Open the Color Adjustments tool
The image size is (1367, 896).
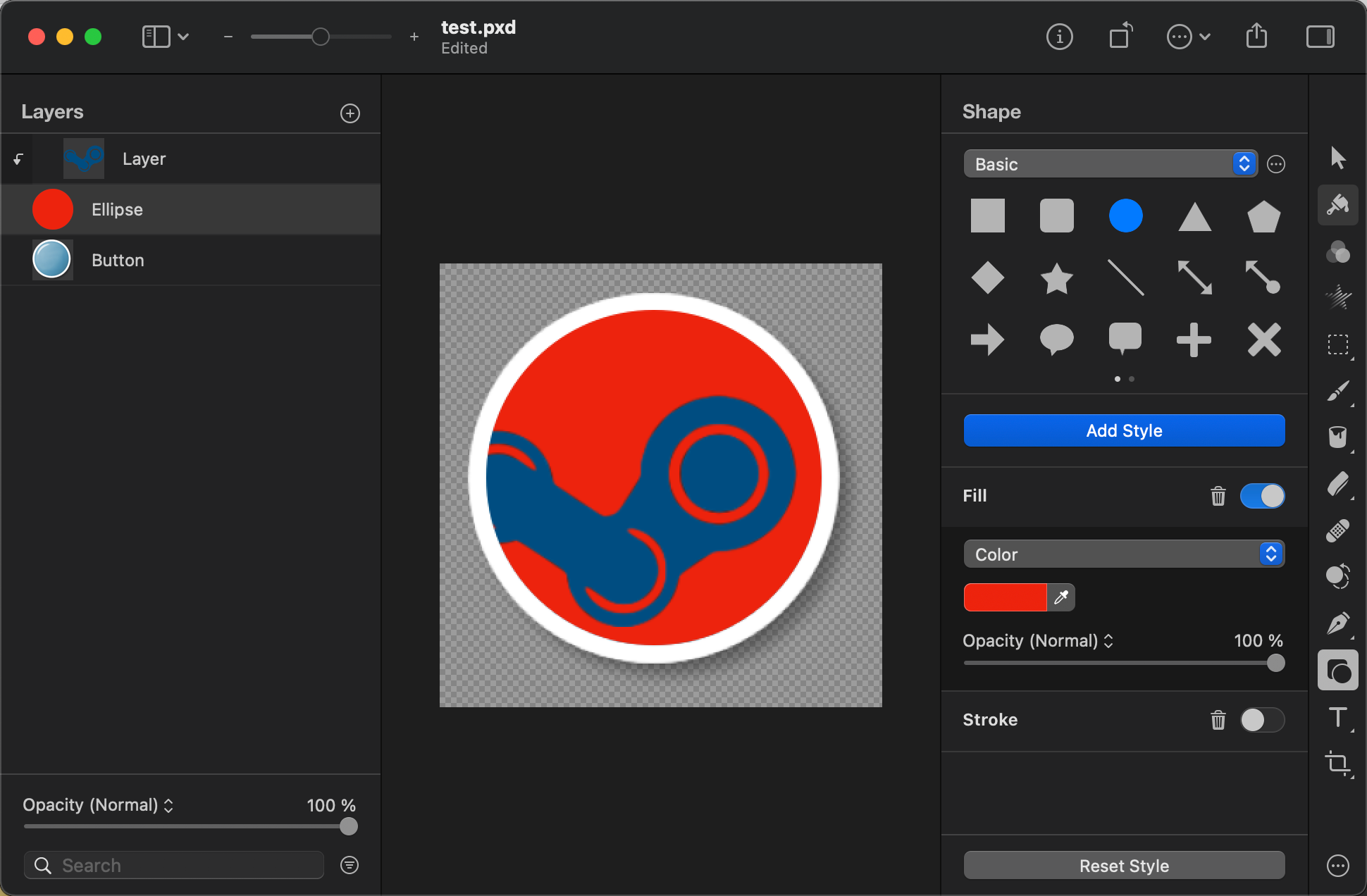point(1338,251)
